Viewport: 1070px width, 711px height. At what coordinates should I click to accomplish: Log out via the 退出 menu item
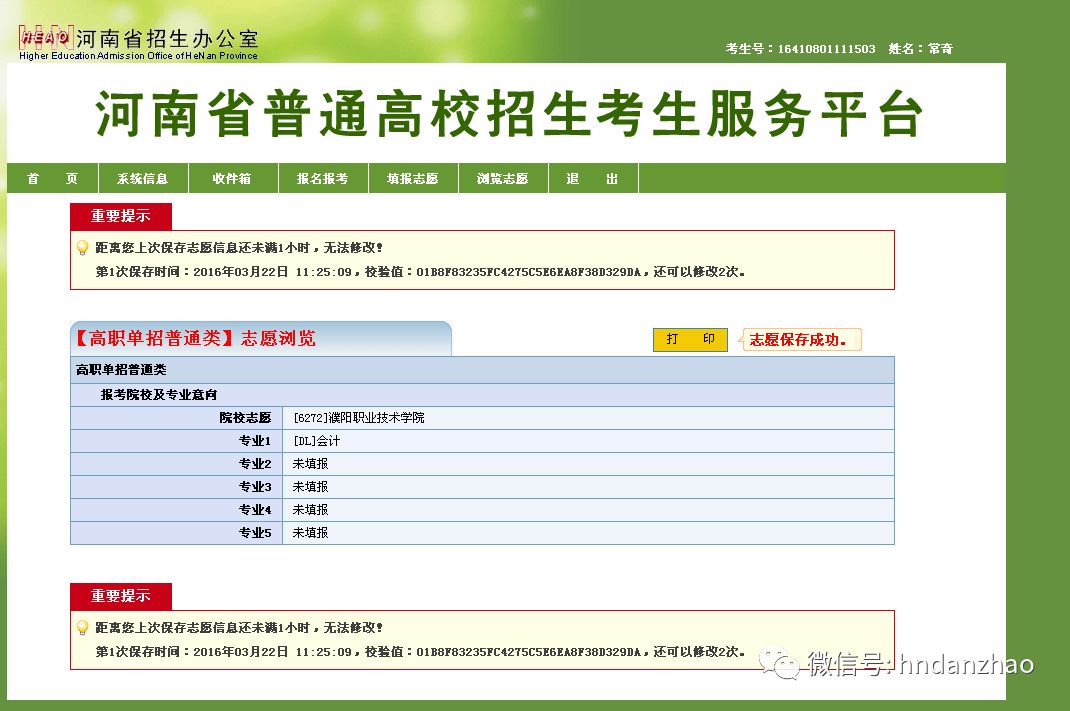[593, 179]
